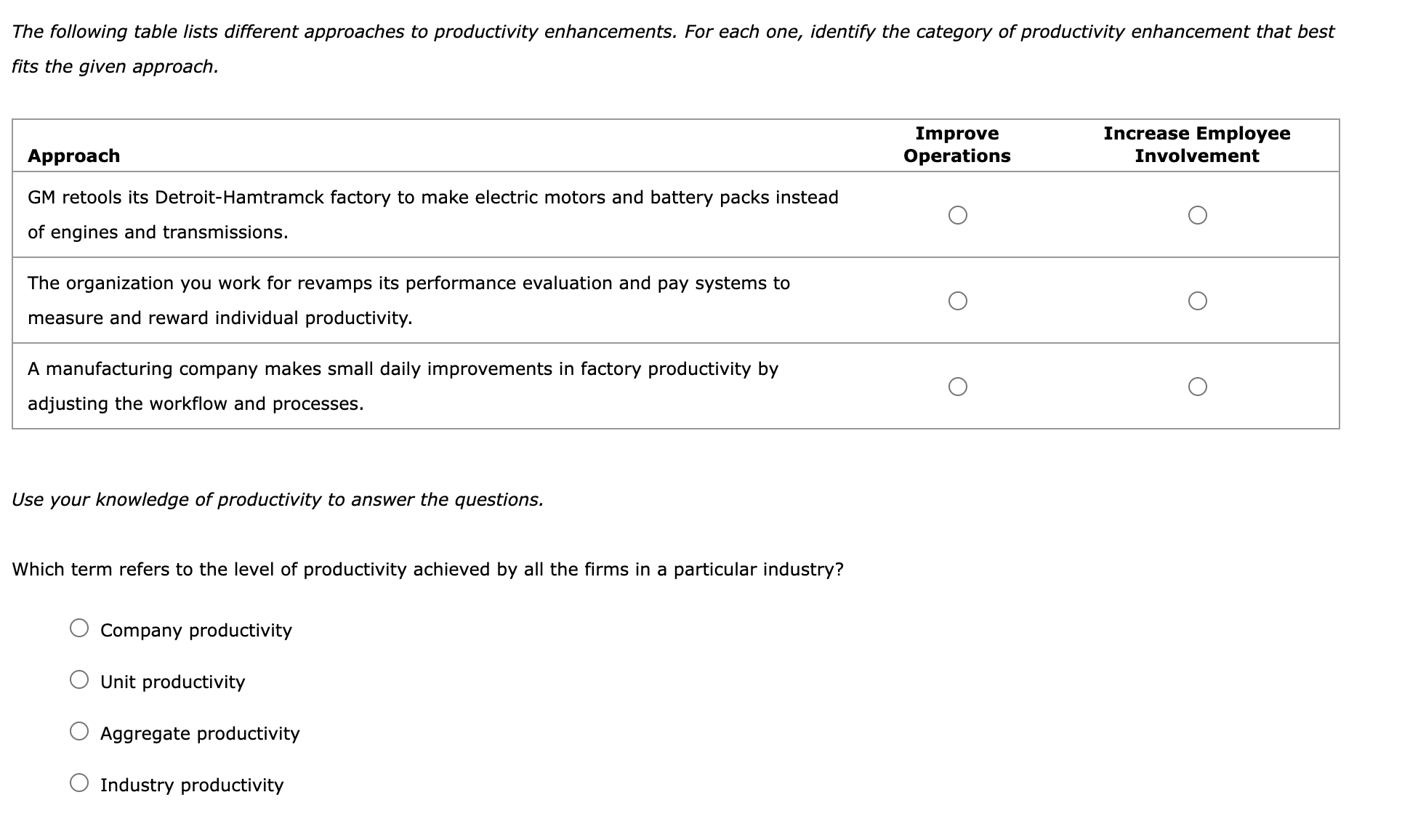Click the Aggregate productivity label text
The height and width of the screenshot is (840, 1410).
coord(199,734)
